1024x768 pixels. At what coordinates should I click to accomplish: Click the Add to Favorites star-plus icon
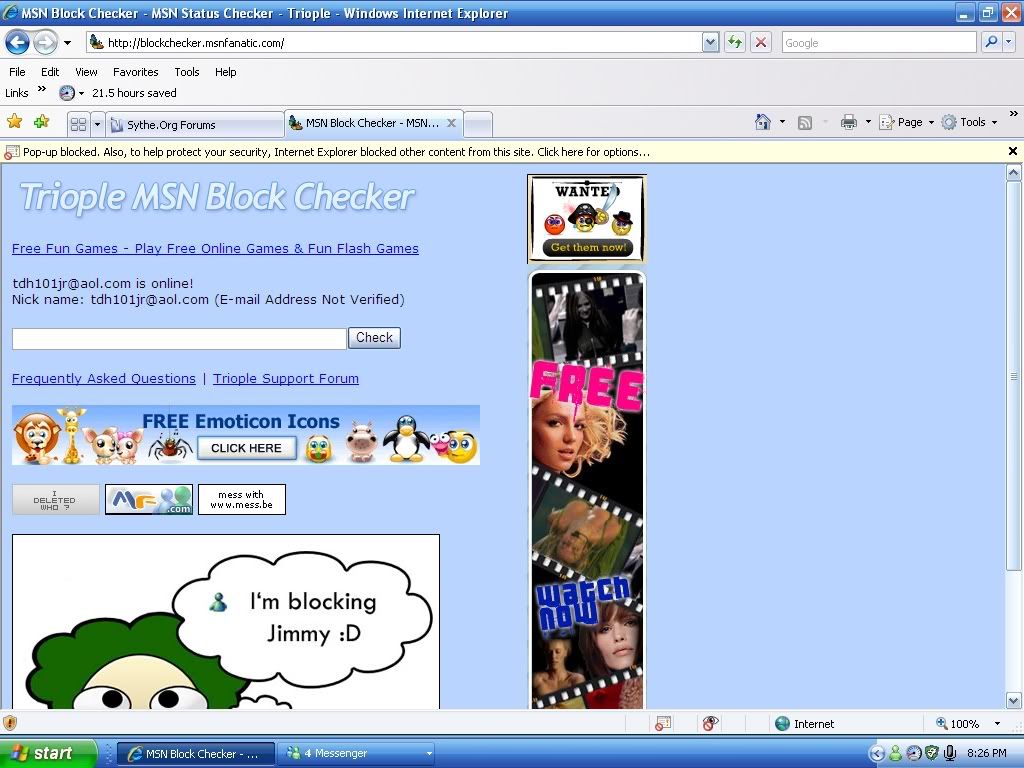pos(41,121)
